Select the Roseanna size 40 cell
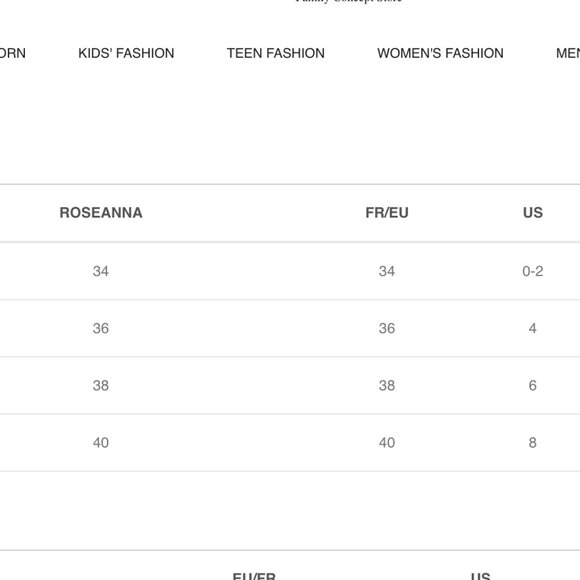This screenshot has width=580, height=580. pyautogui.click(x=101, y=442)
